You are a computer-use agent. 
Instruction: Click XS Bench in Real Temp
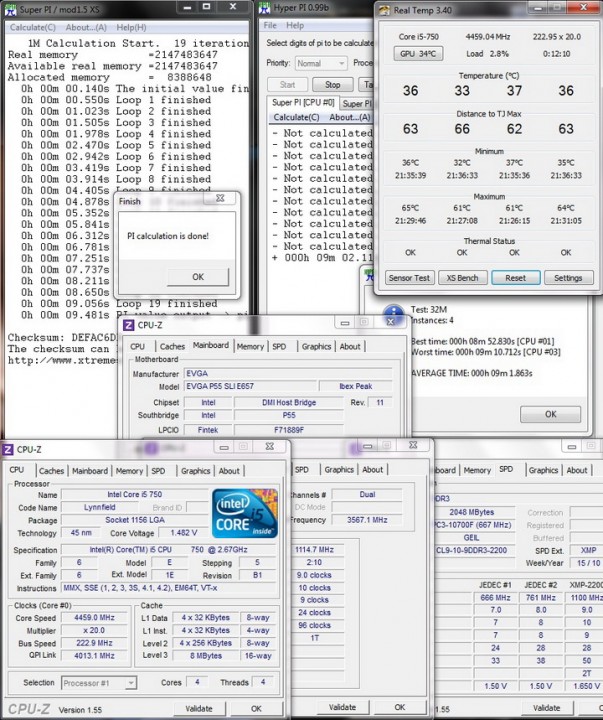[x=462, y=278]
